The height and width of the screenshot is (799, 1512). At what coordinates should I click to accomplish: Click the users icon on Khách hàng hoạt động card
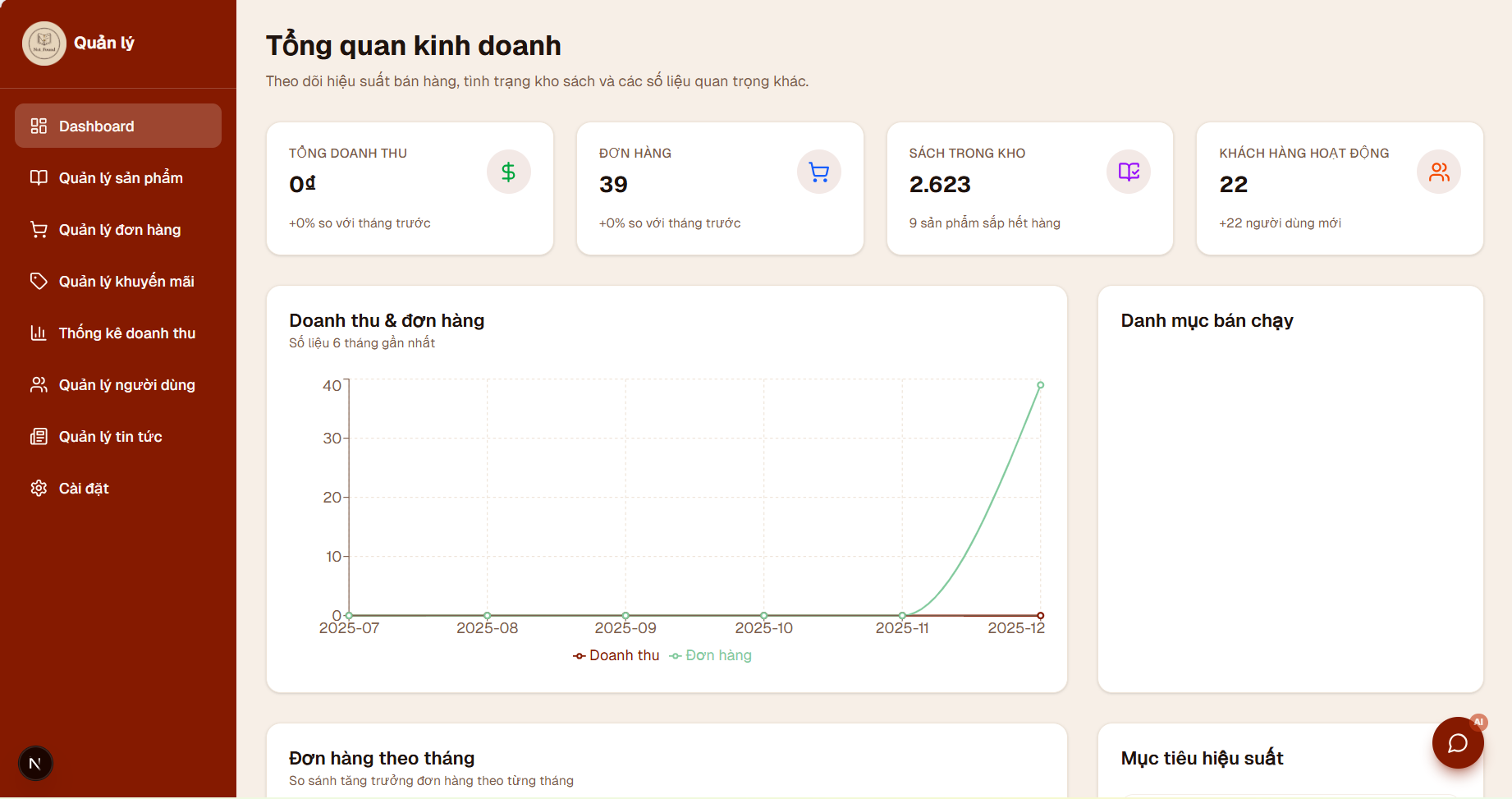click(x=1438, y=172)
